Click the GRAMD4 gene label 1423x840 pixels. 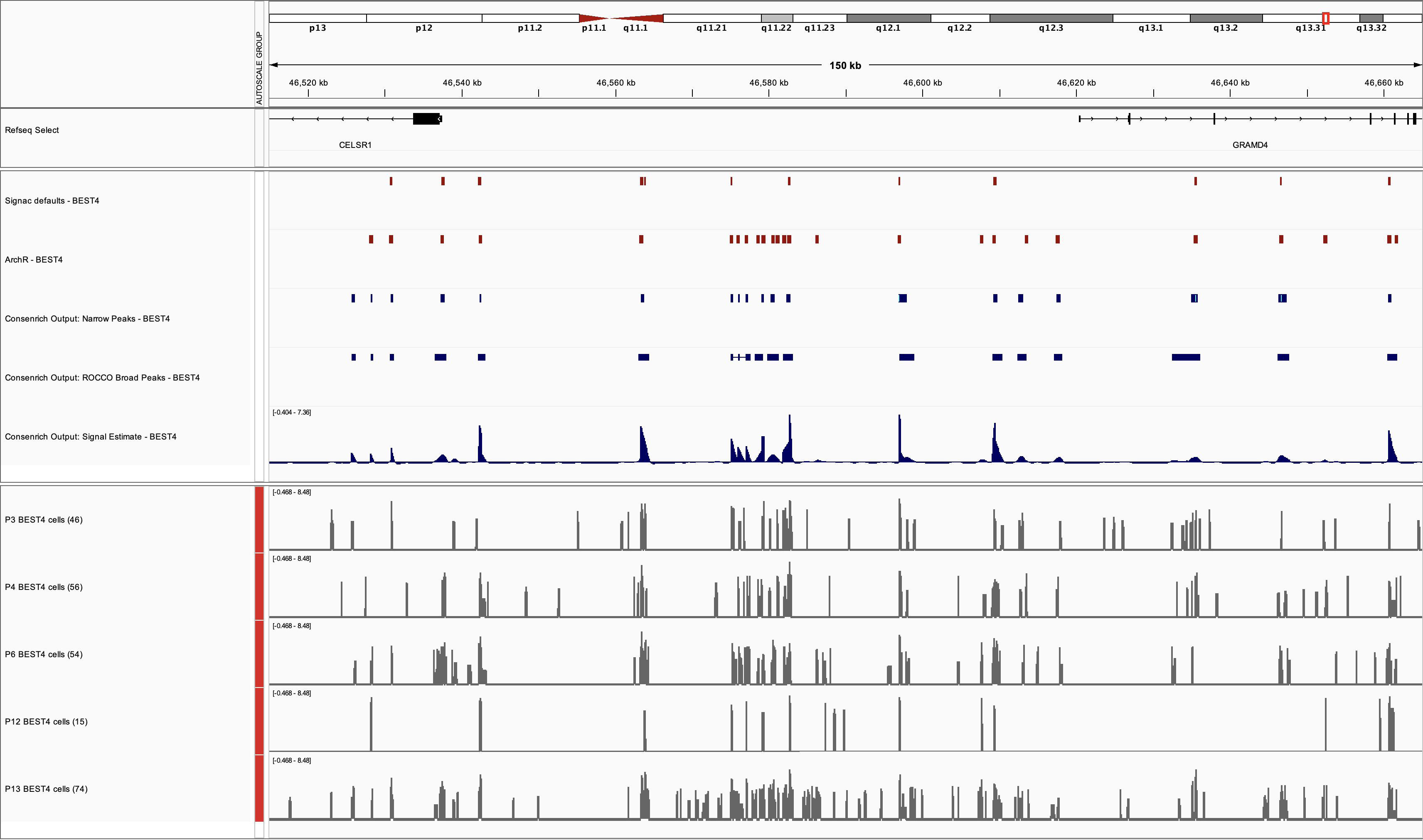coord(1250,145)
